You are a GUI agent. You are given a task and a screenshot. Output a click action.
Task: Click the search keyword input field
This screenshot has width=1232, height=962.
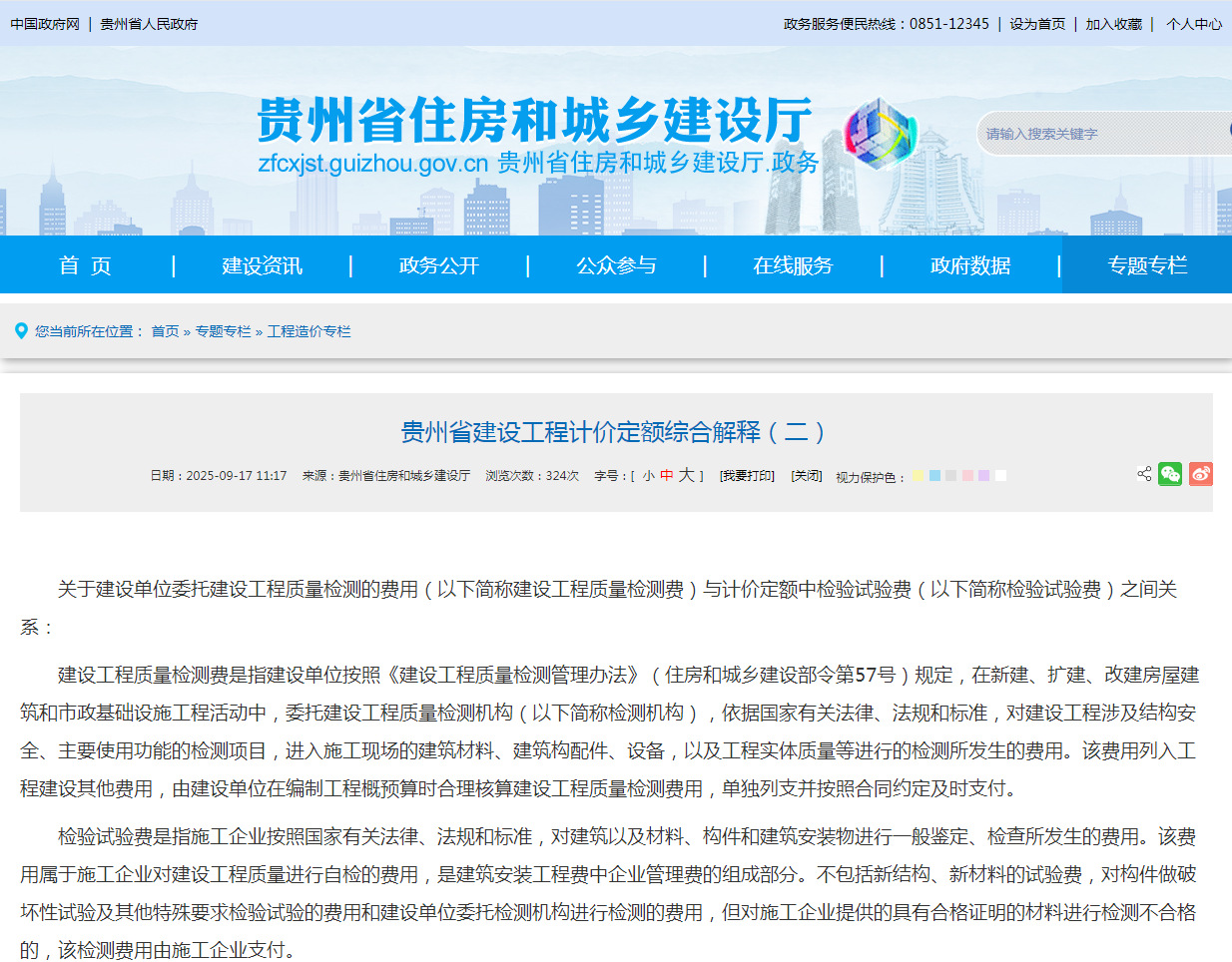[x=1098, y=134]
